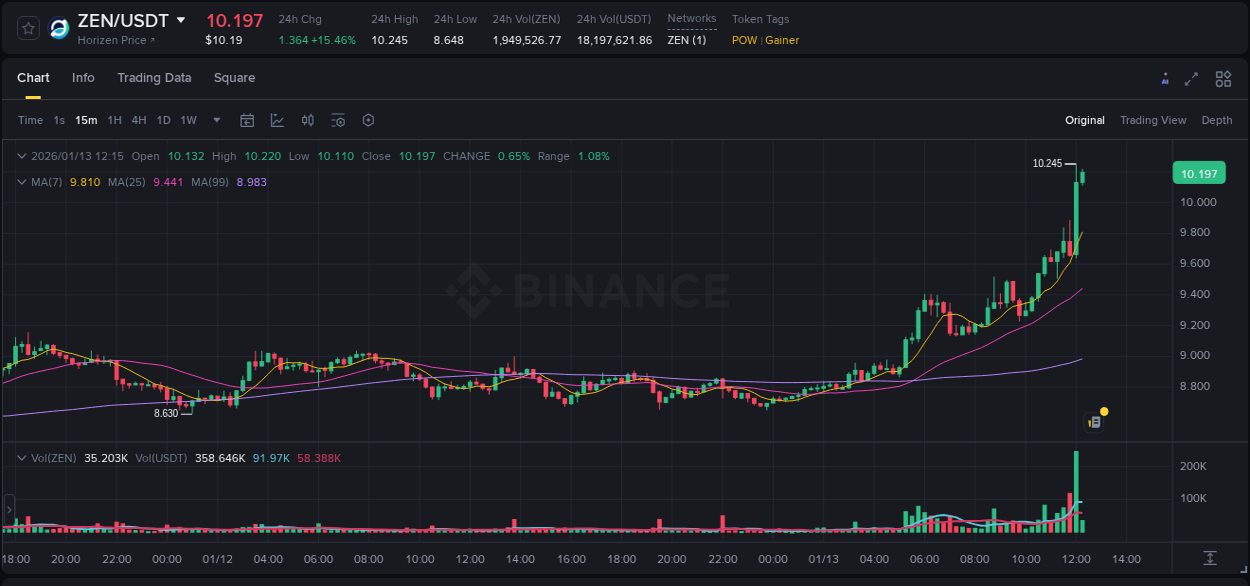1250x586 pixels.
Task: Open the indicator display options icon
Action: pyautogui.click(x=338, y=119)
